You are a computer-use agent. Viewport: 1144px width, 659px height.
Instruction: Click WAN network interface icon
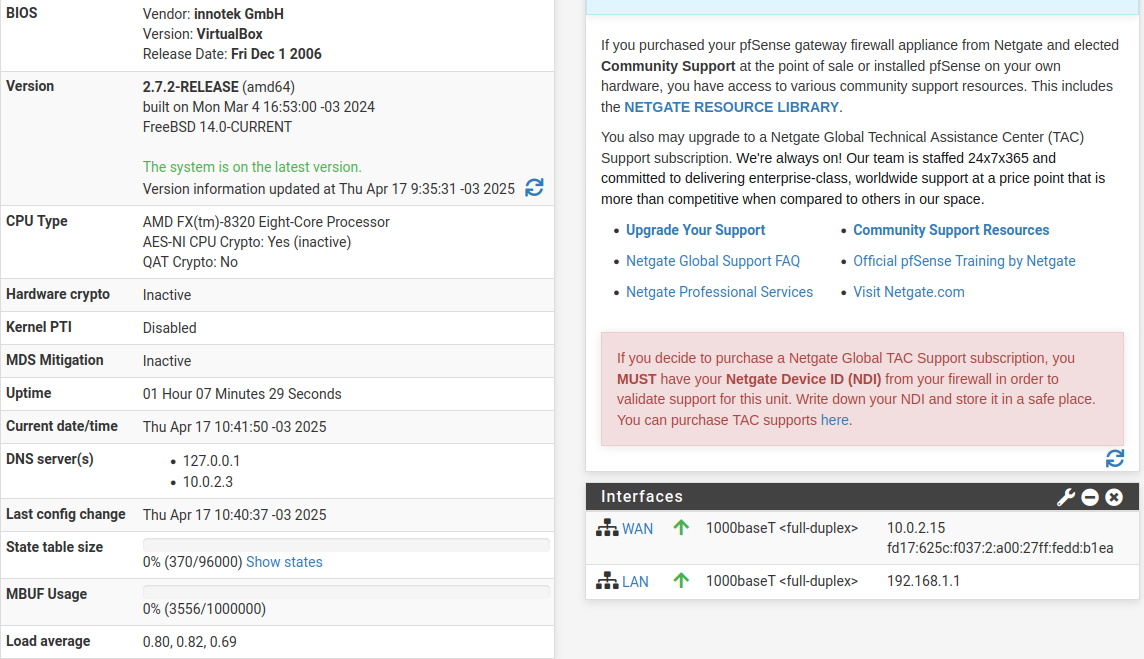coord(607,528)
